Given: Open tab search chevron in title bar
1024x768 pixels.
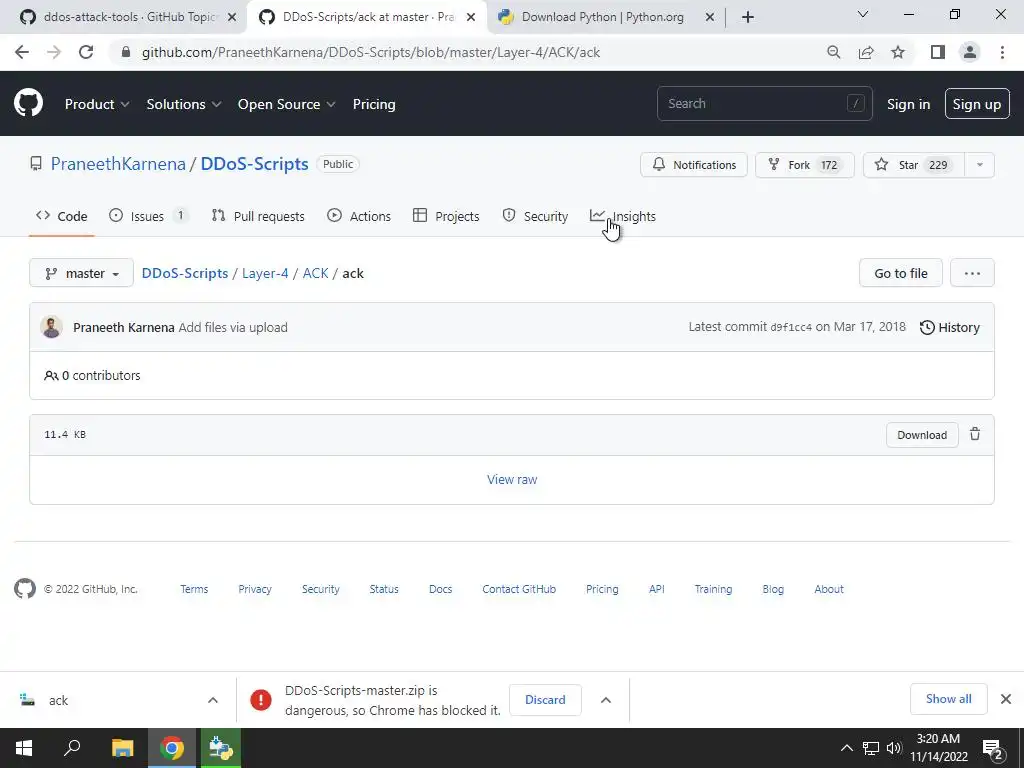Looking at the screenshot, I should pyautogui.click(x=863, y=14).
